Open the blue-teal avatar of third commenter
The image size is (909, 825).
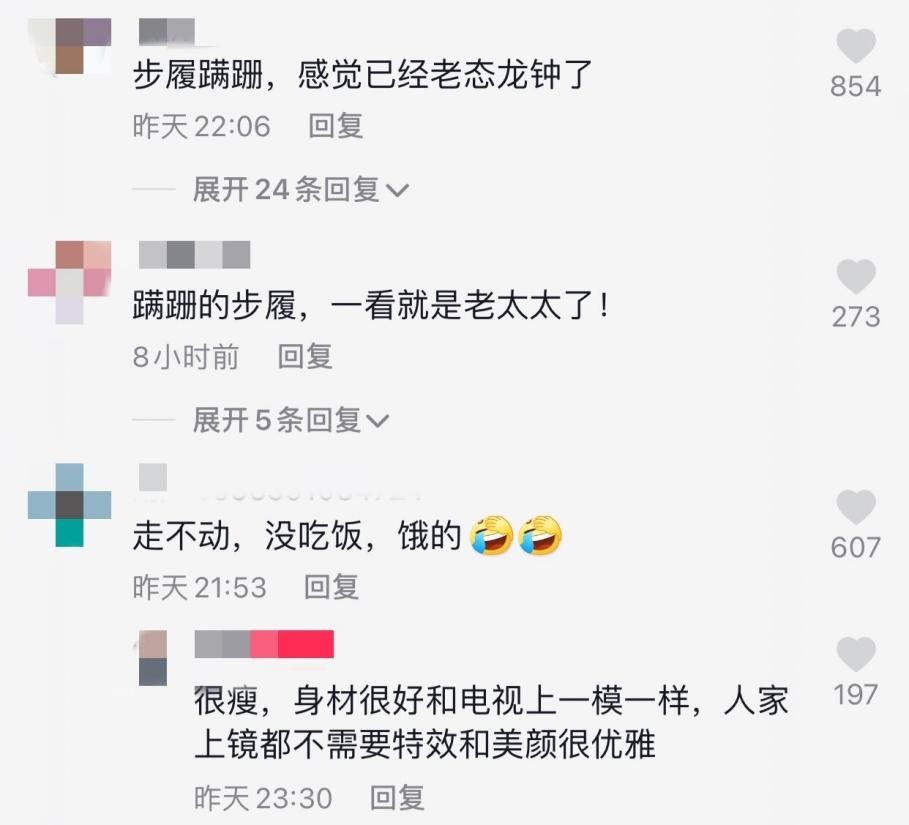coord(70,505)
